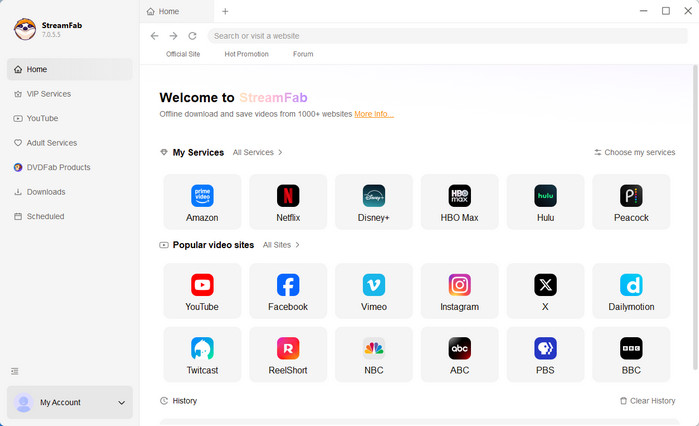
Task: Select the ABC site tile
Action: [x=460, y=355]
